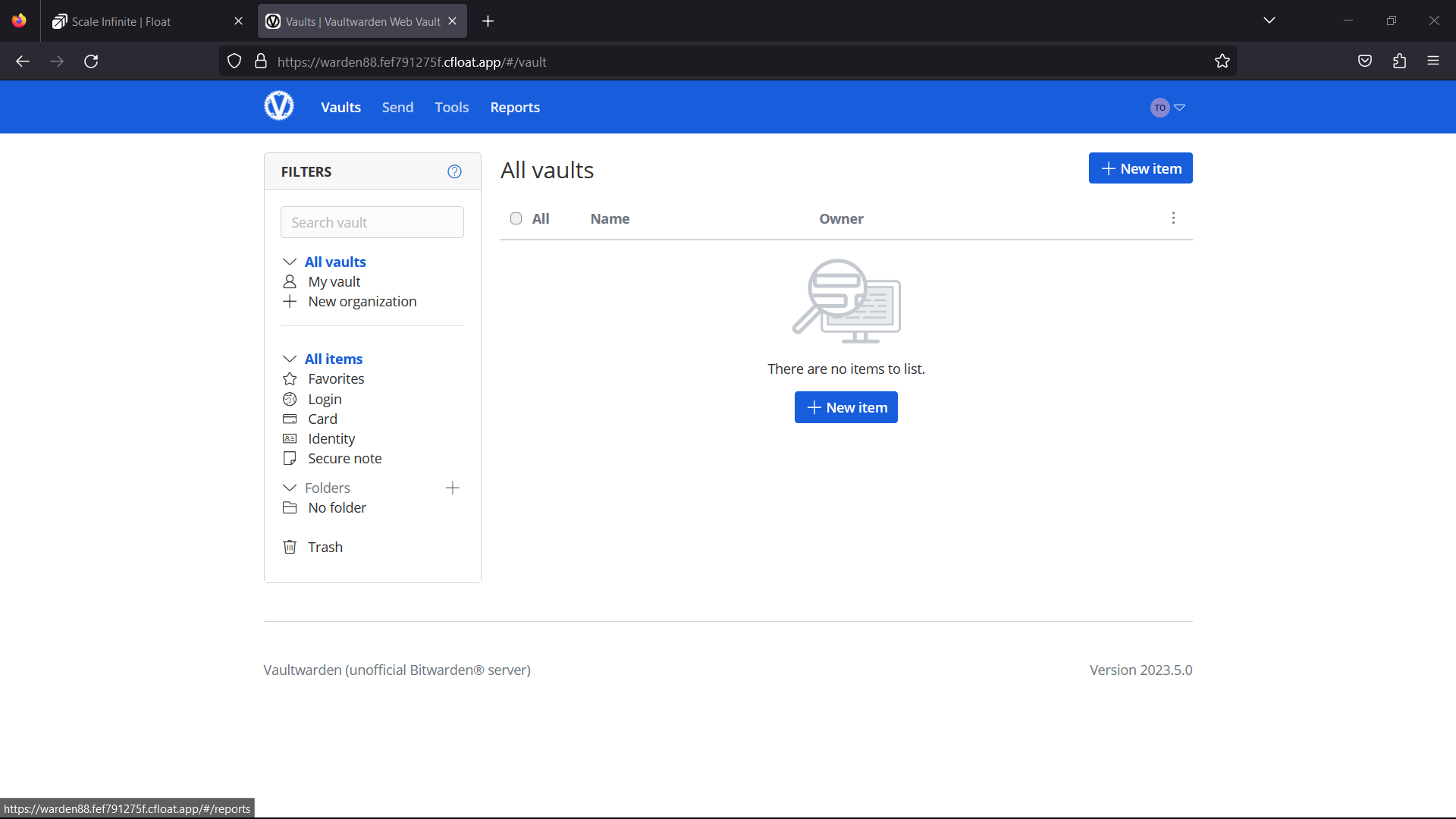Open the Vaults navigation tab
Image resolution: width=1456 pixels, height=819 pixels.
point(340,107)
